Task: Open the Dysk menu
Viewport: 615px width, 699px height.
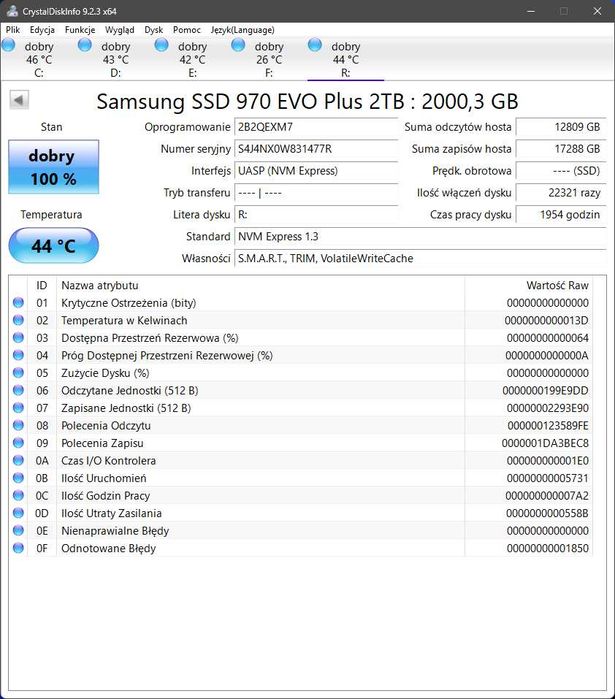Action: point(154,30)
